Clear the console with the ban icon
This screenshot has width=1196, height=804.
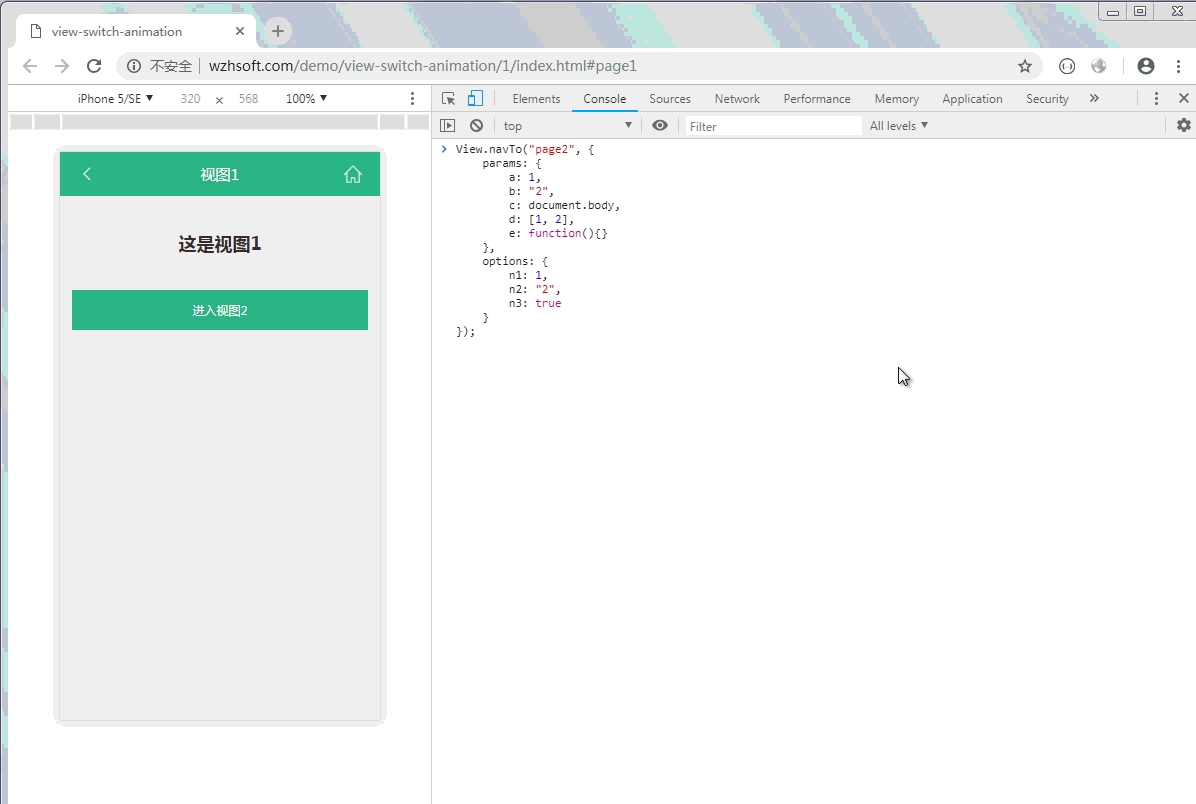pos(476,125)
